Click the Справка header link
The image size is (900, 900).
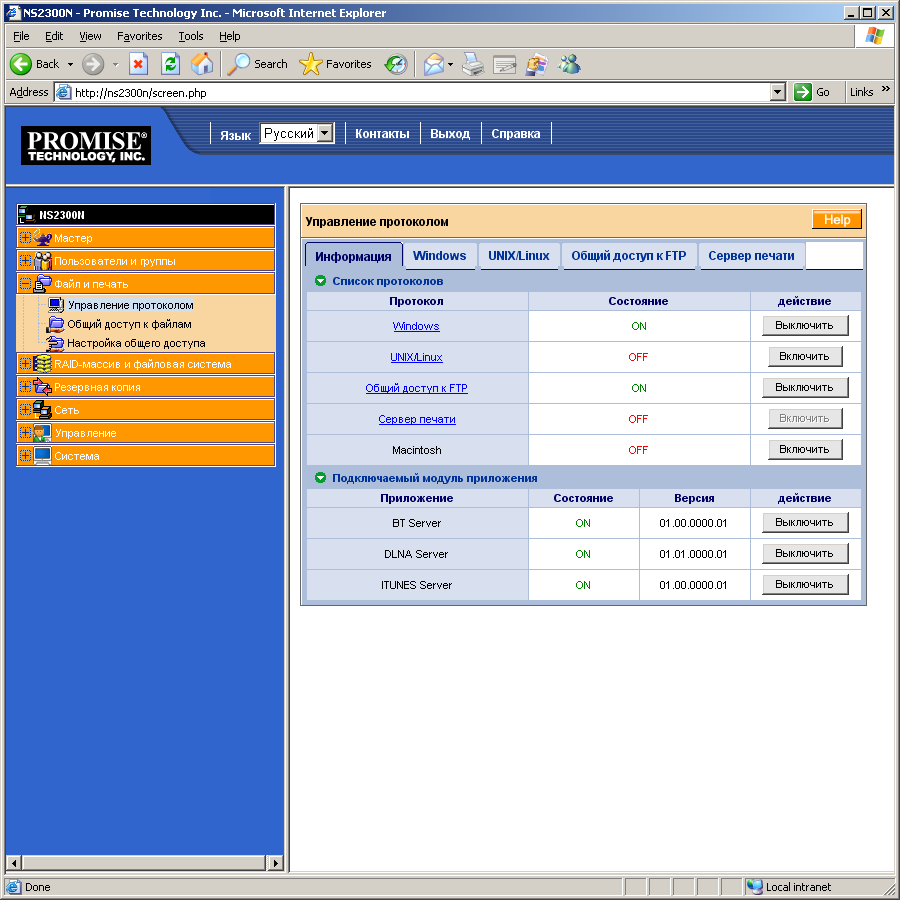(x=515, y=134)
